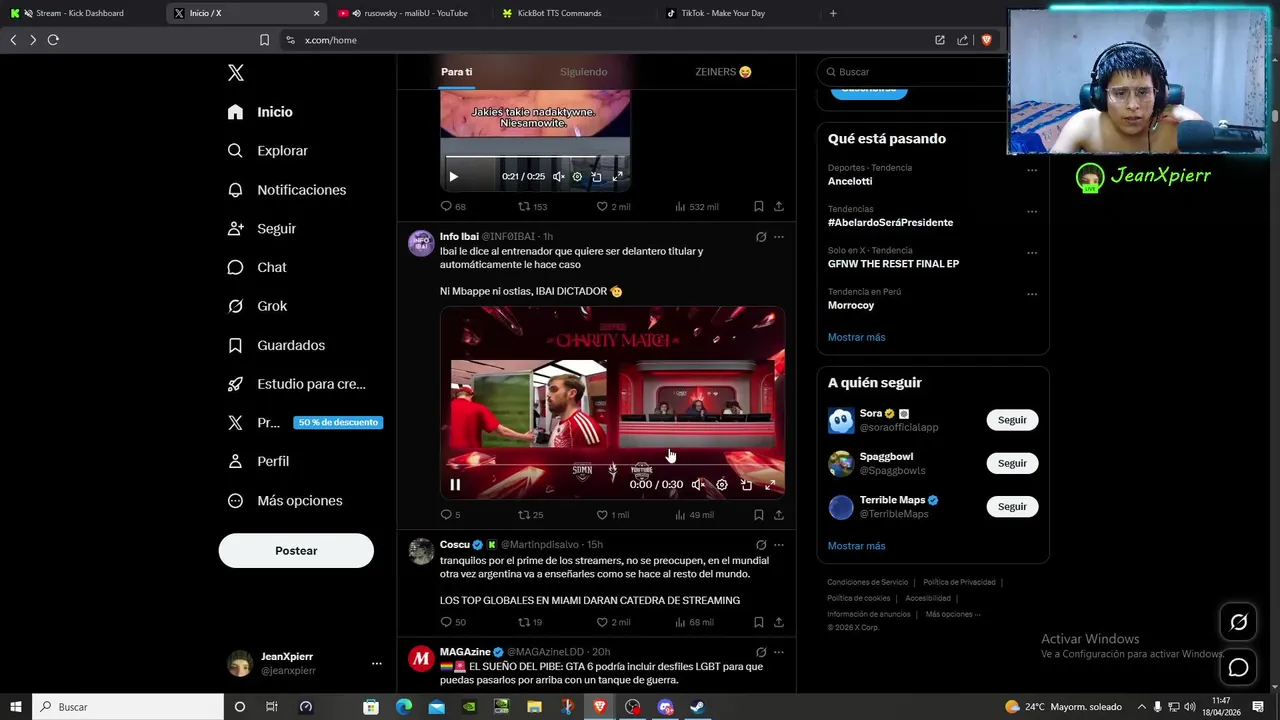Click the Grok icon on Info Ibai post
The width and height of the screenshot is (1280, 720).
761,237
